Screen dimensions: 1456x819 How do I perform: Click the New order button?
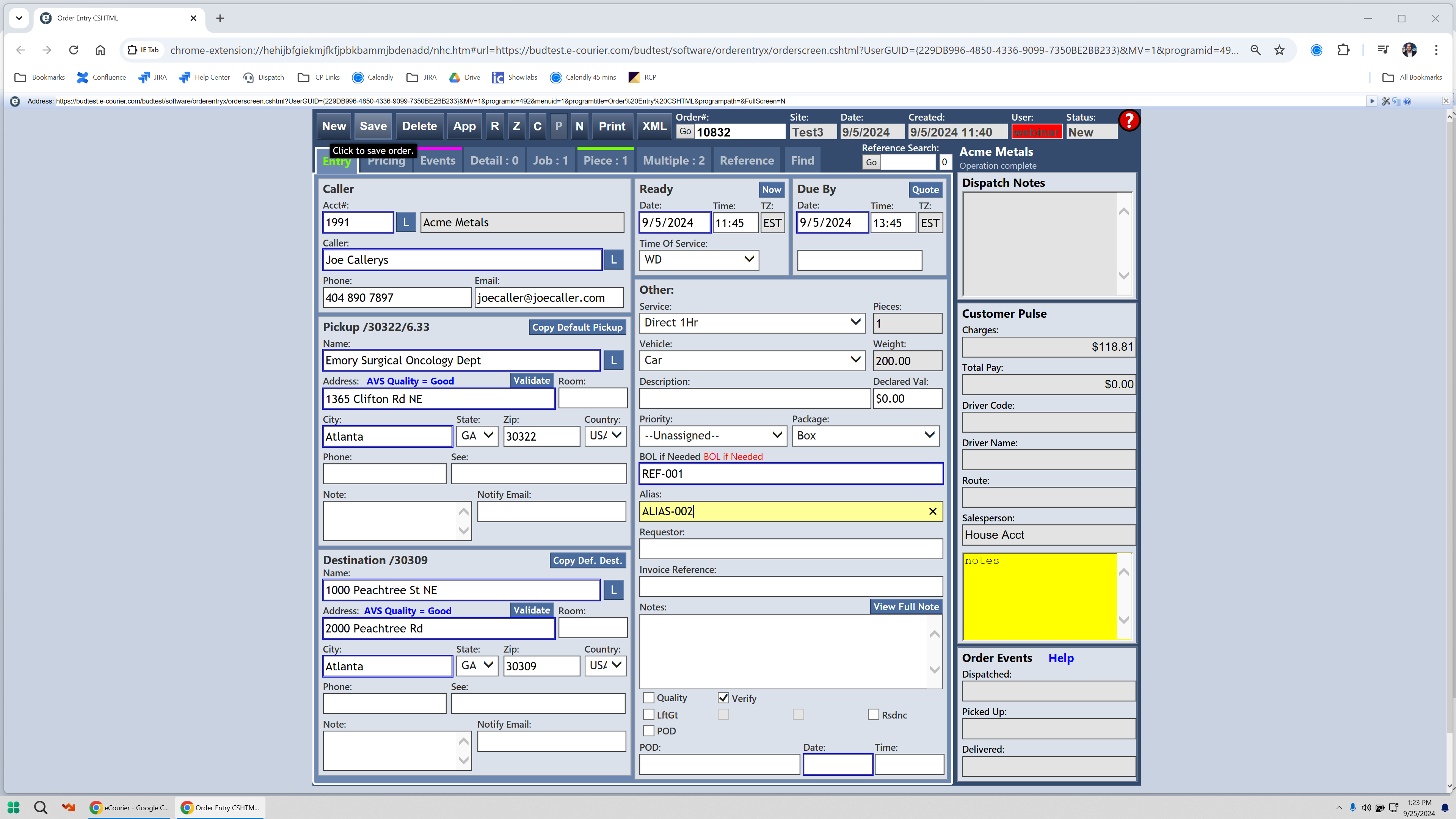[334, 126]
